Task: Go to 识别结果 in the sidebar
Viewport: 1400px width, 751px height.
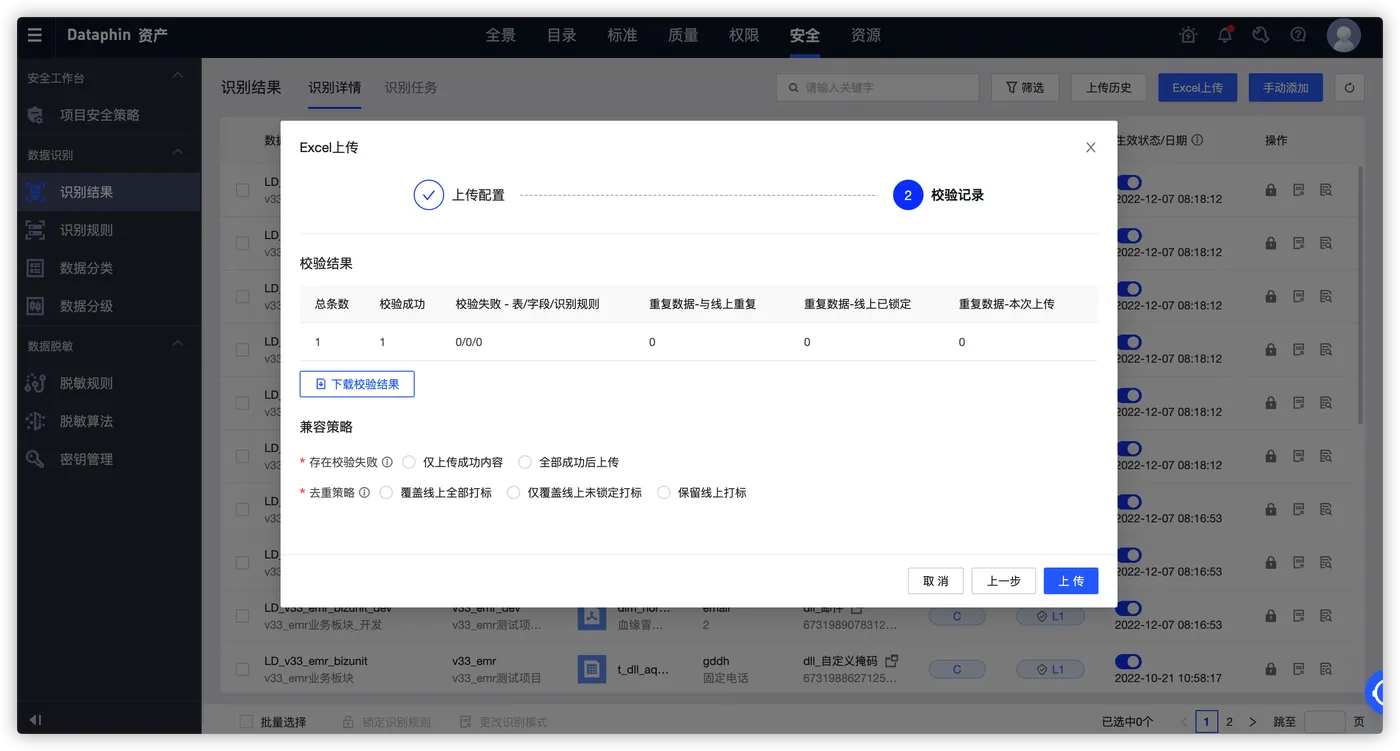Action: pos(108,192)
